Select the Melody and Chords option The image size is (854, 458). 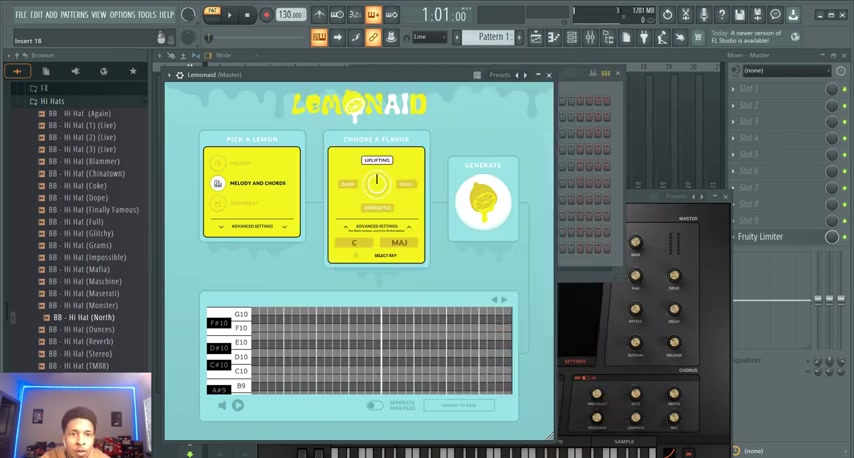(x=249, y=183)
